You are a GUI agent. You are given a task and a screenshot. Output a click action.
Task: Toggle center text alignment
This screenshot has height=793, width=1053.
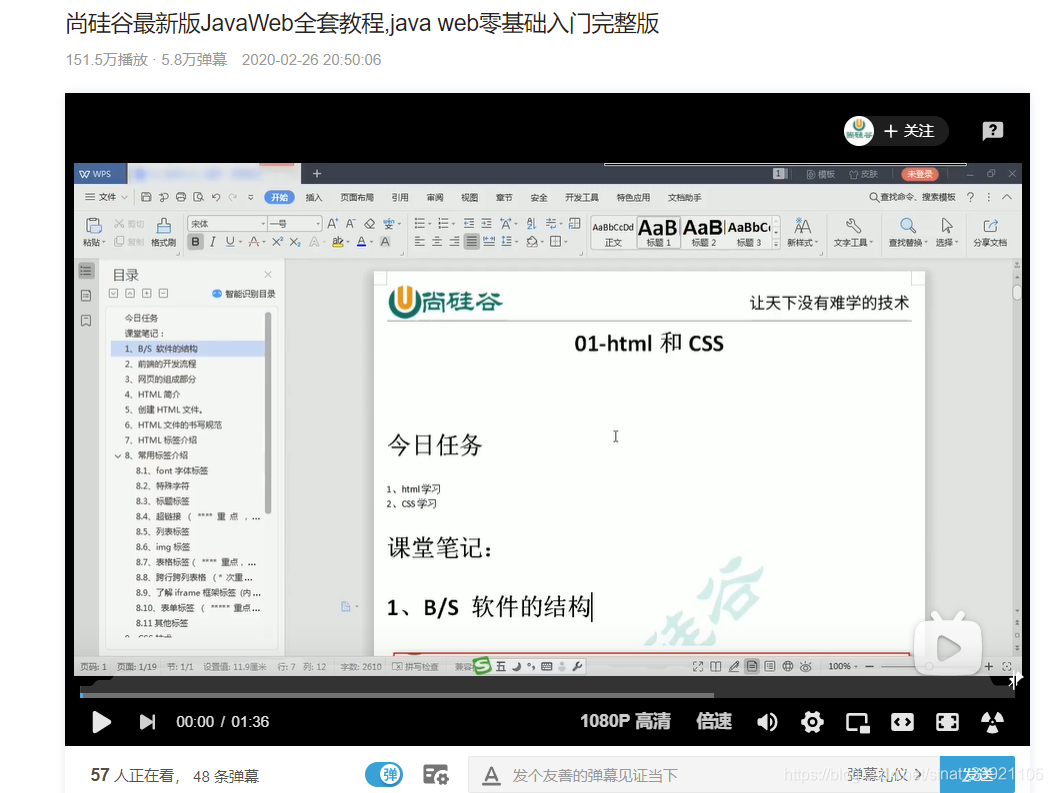coord(437,242)
